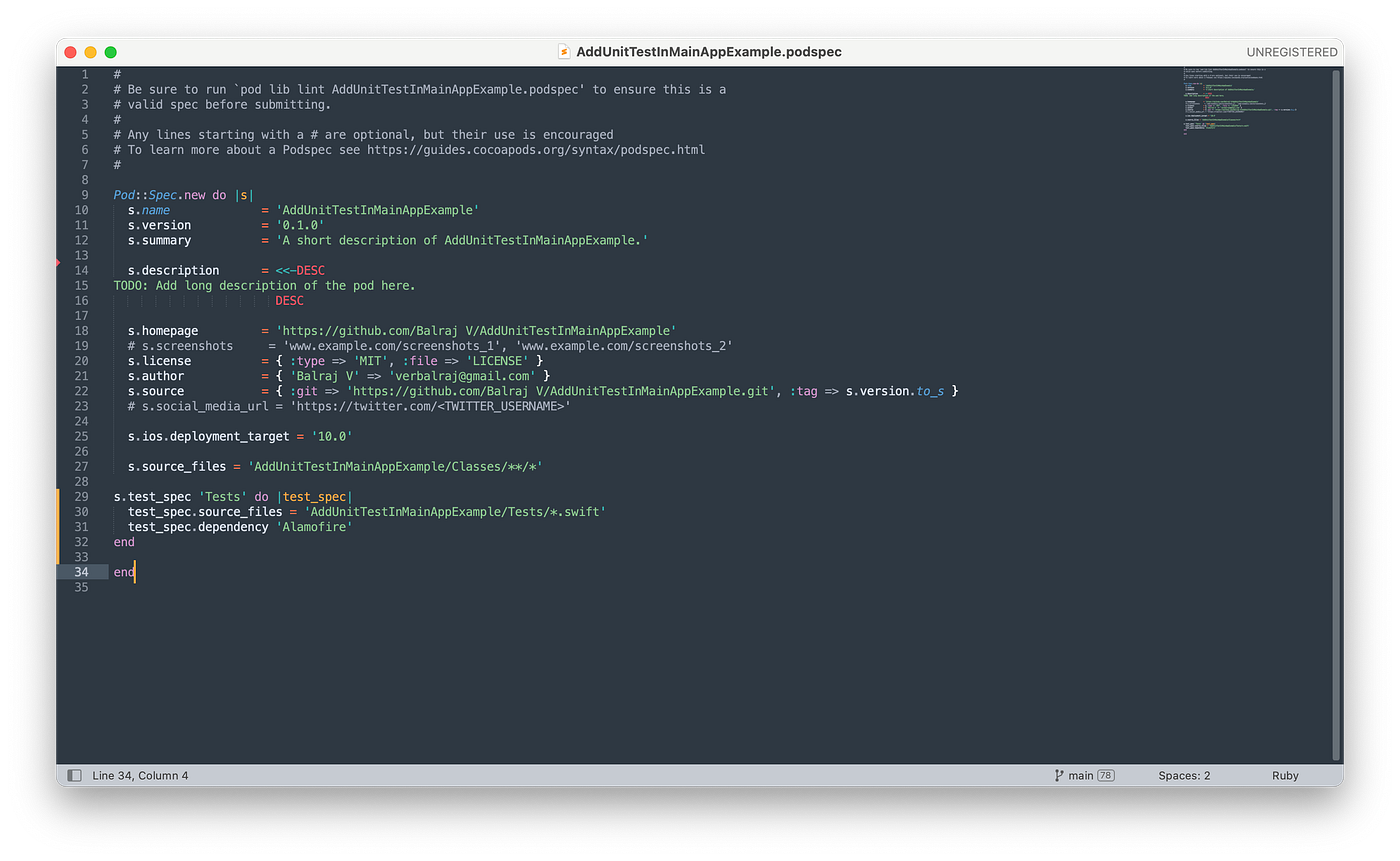
Task: Click the 'pod lib lint' comment line
Action: click(x=420, y=90)
